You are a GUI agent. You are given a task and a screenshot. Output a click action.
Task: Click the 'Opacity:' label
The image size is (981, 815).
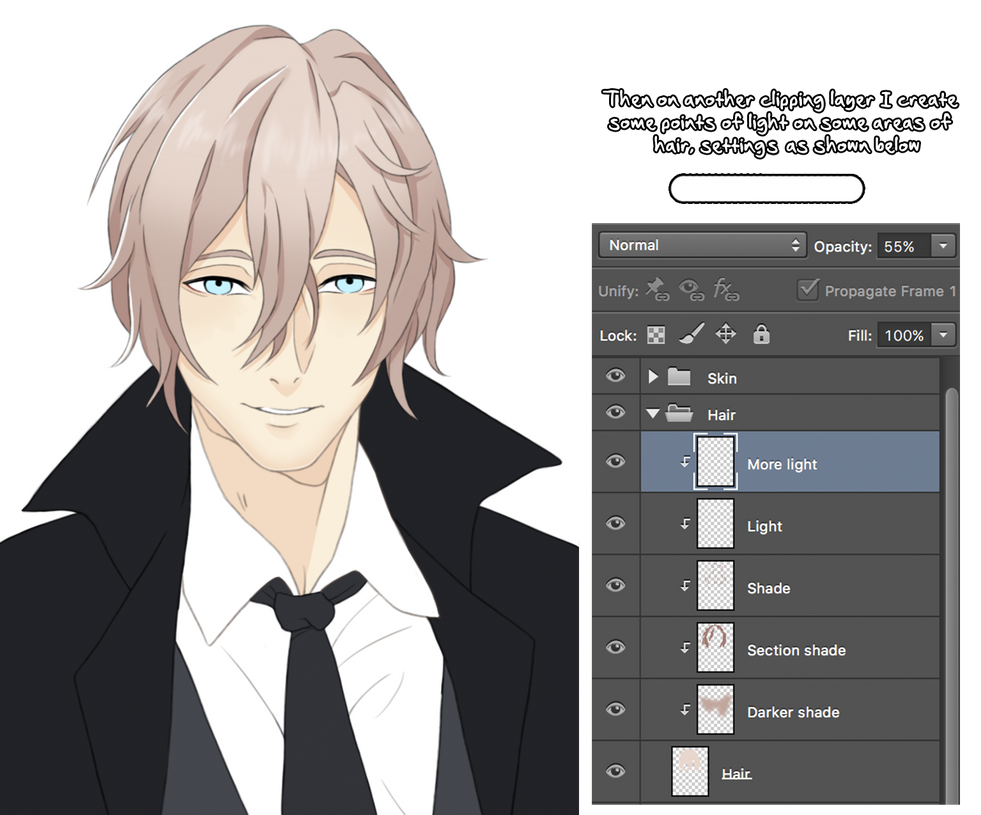[843, 246]
